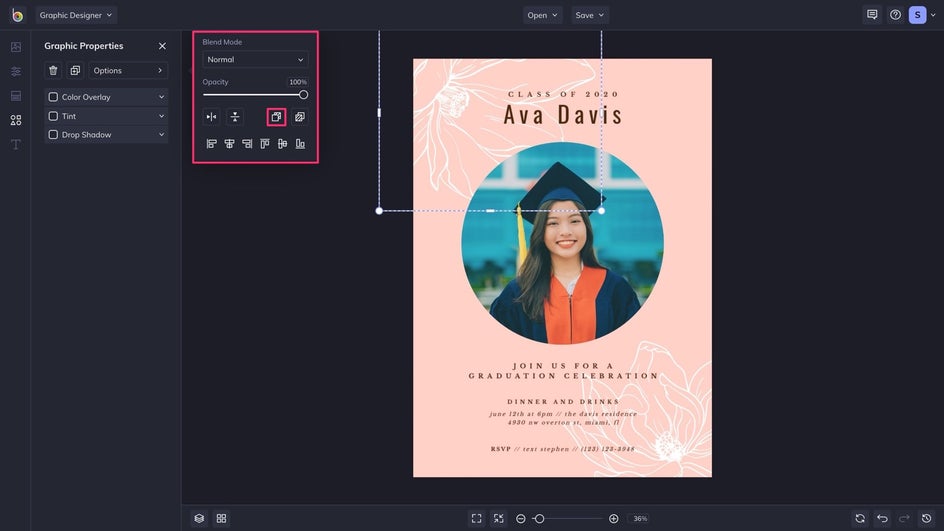This screenshot has height=531, width=944.
Task: Align graphic to bottom edge
Action: tap(300, 144)
